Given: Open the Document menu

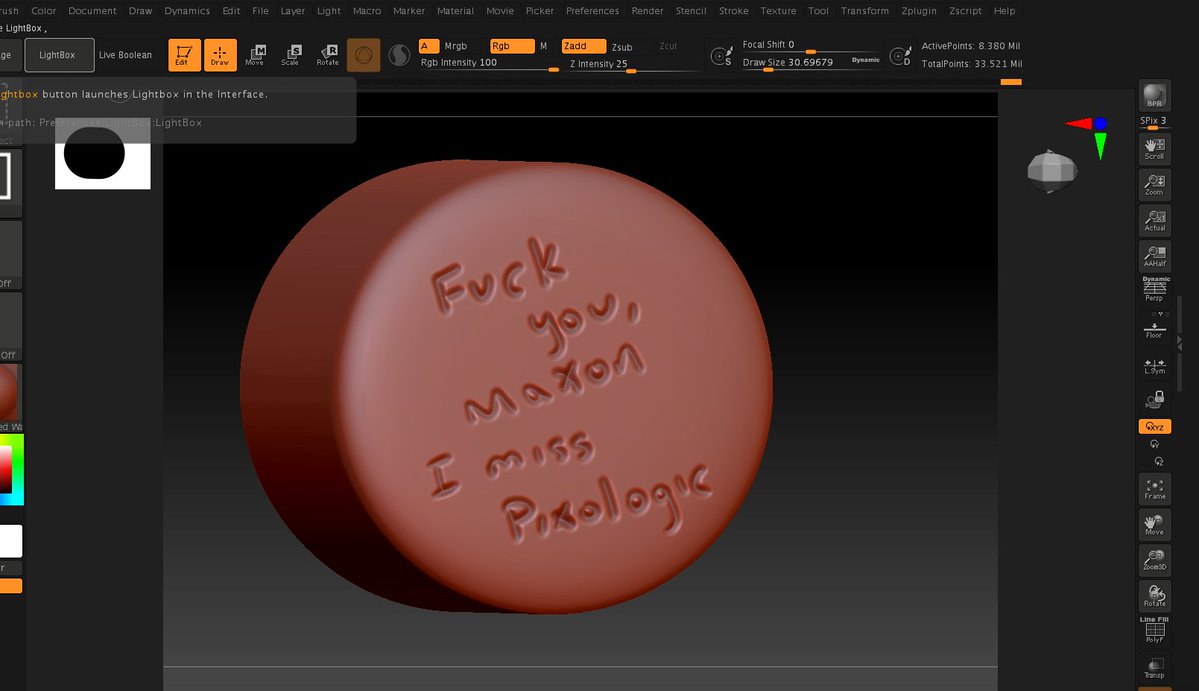Looking at the screenshot, I should 93,11.
